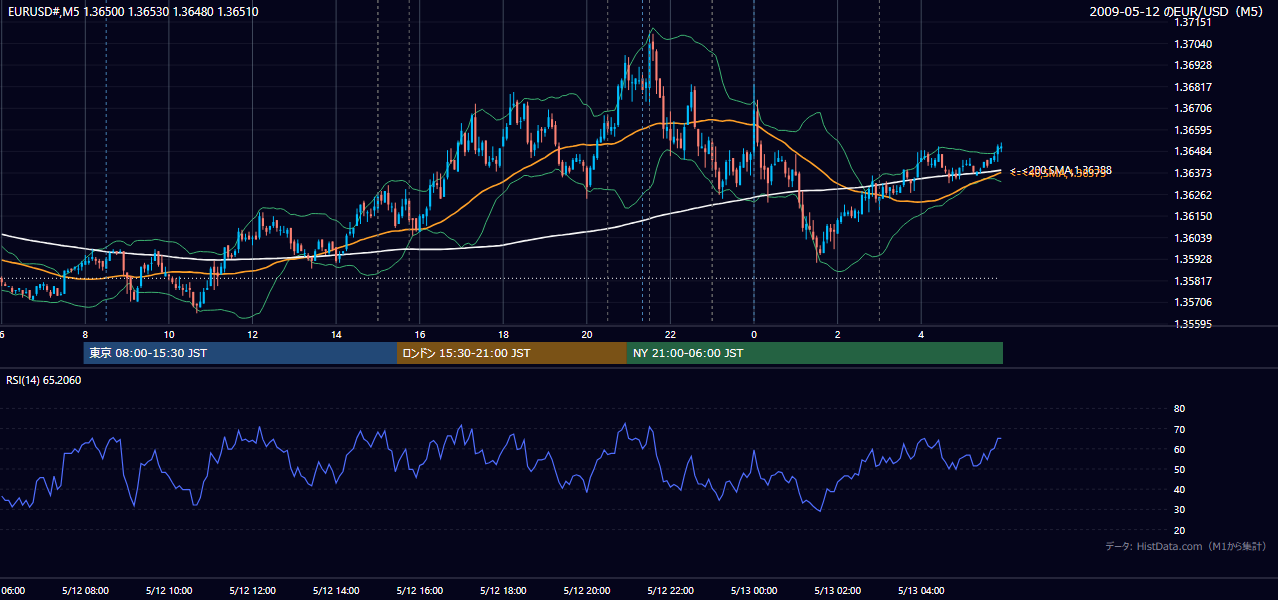Image resolution: width=1278 pixels, height=600 pixels.
Task: Click hour label 18 under the price chart
Action: [x=504, y=335]
